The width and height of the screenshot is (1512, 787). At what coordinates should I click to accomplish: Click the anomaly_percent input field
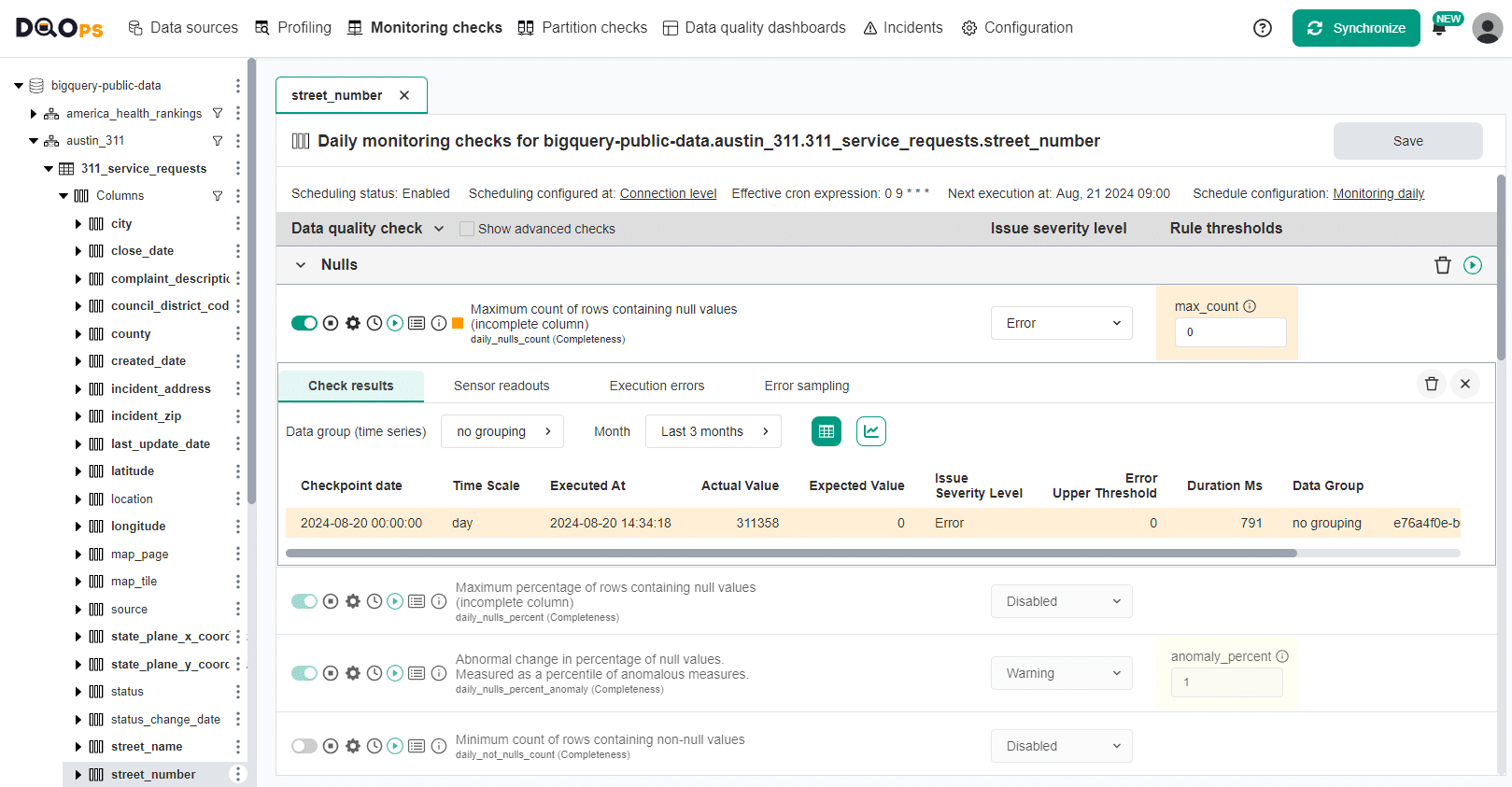tap(1227, 682)
